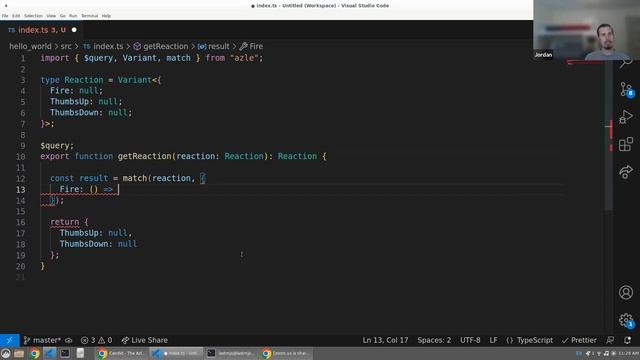Click the Ln 13, Col 17 cursor position
Image resolution: width=640 pixels, height=360 pixels.
coord(385,340)
